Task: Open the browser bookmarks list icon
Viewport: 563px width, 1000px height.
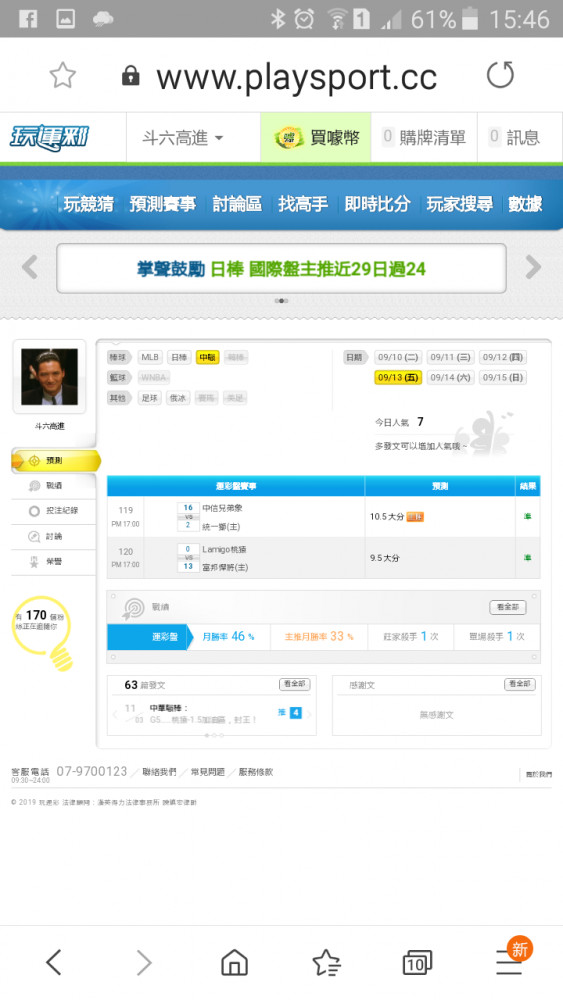Action: [326, 963]
